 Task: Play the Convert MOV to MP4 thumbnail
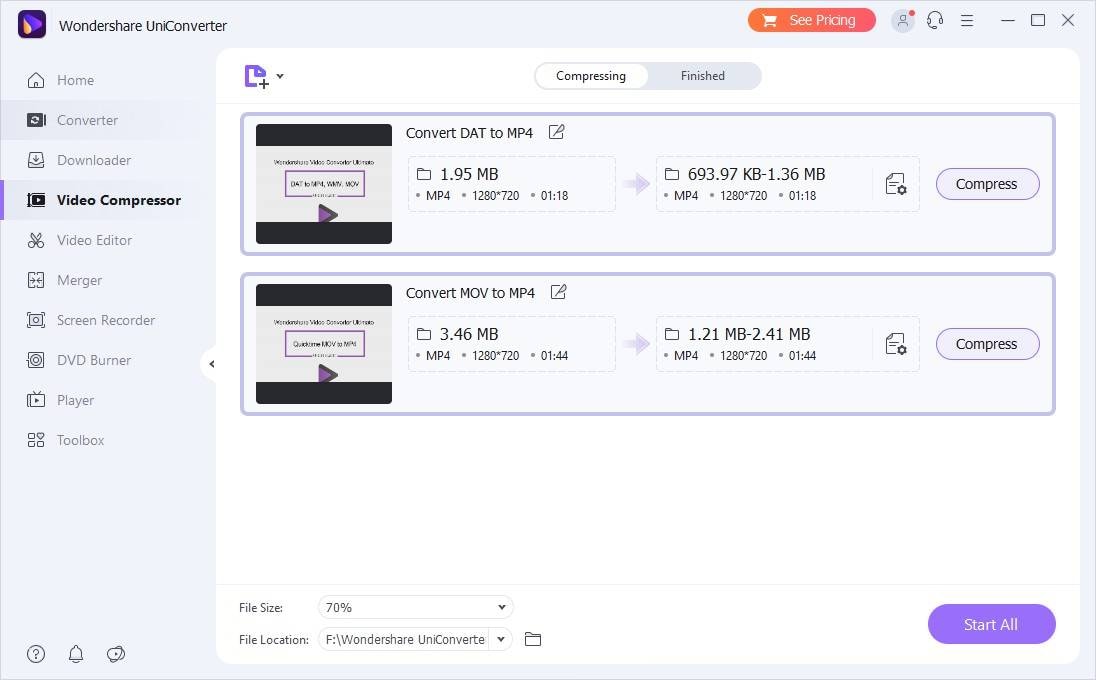pyautogui.click(x=327, y=375)
